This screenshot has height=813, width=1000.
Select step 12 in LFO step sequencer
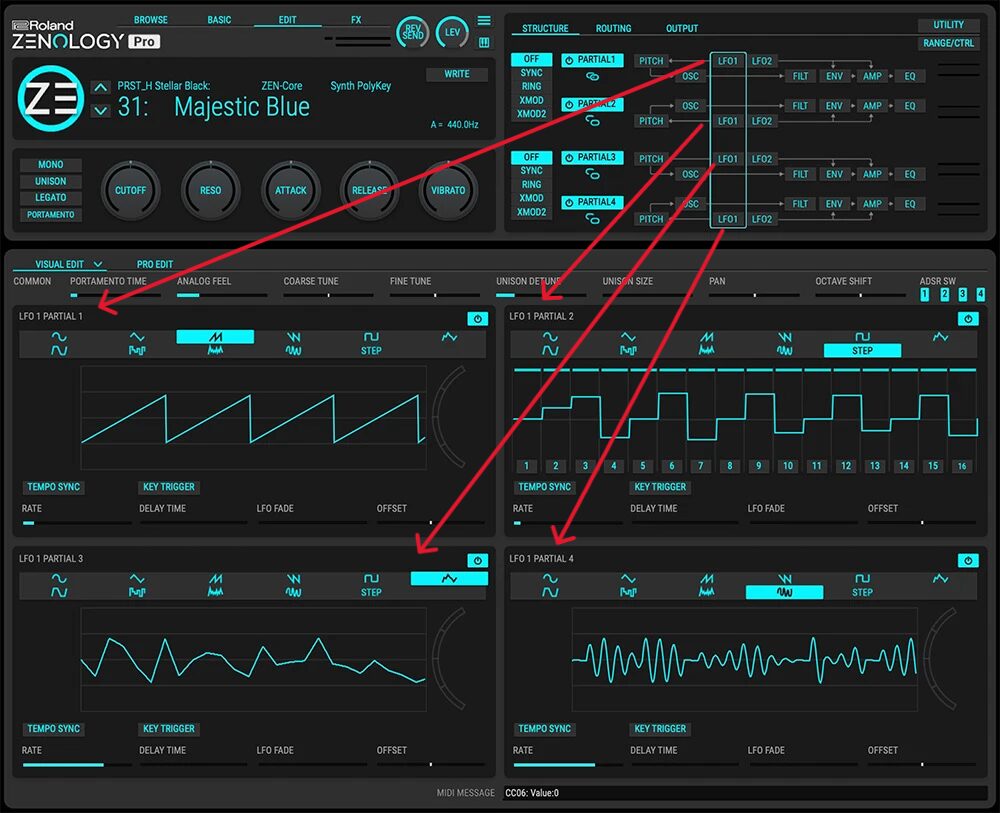[x=846, y=465]
